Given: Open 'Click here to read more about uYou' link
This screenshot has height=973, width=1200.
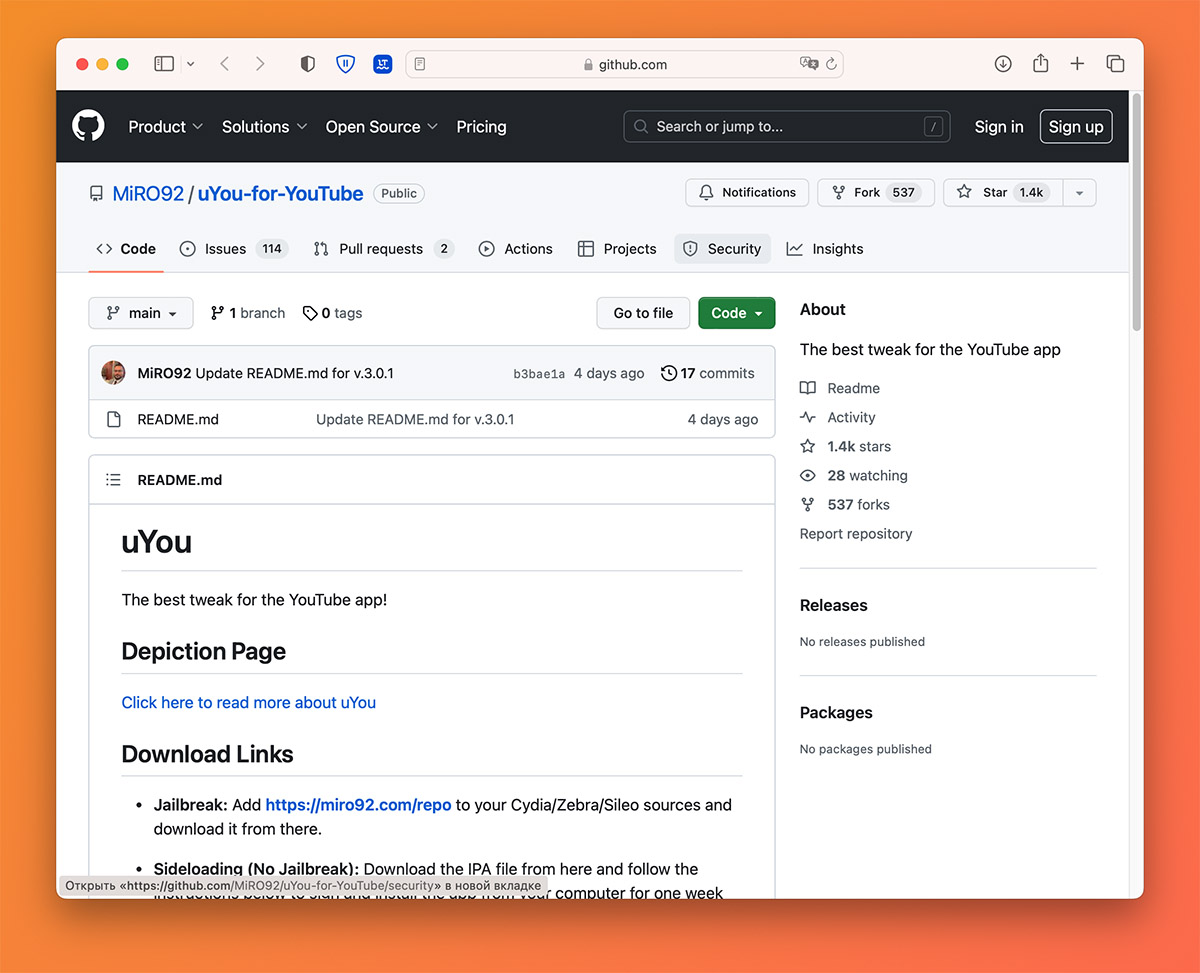Looking at the screenshot, I should click(249, 703).
